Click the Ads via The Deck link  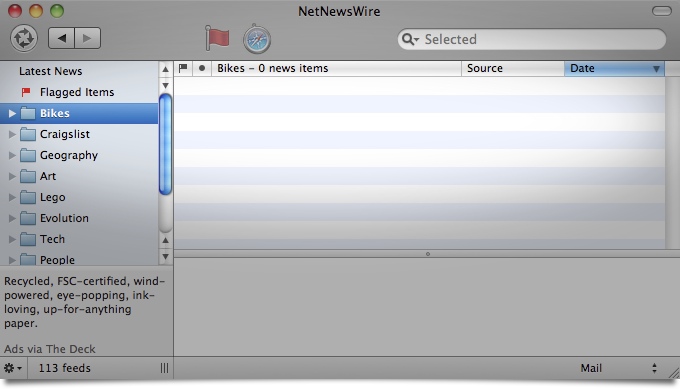[50, 349]
